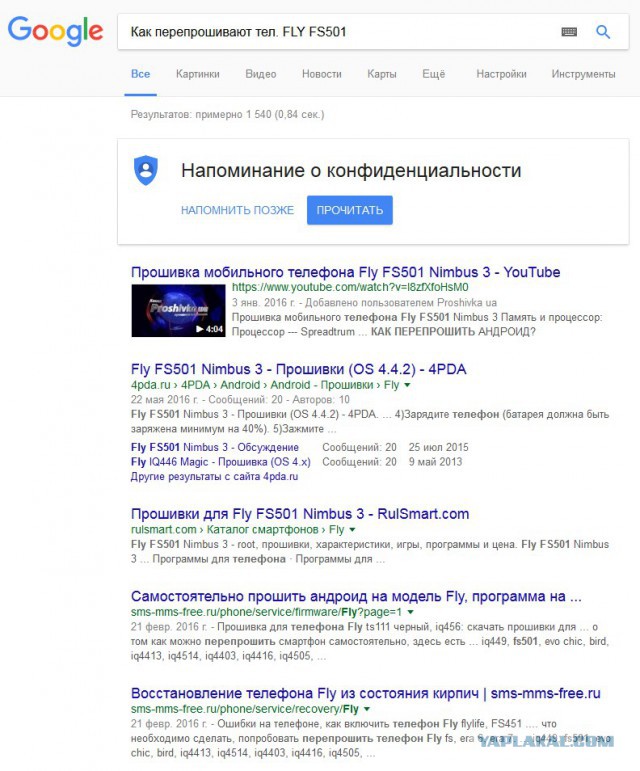Open Настройки menu

pos(501,74)
